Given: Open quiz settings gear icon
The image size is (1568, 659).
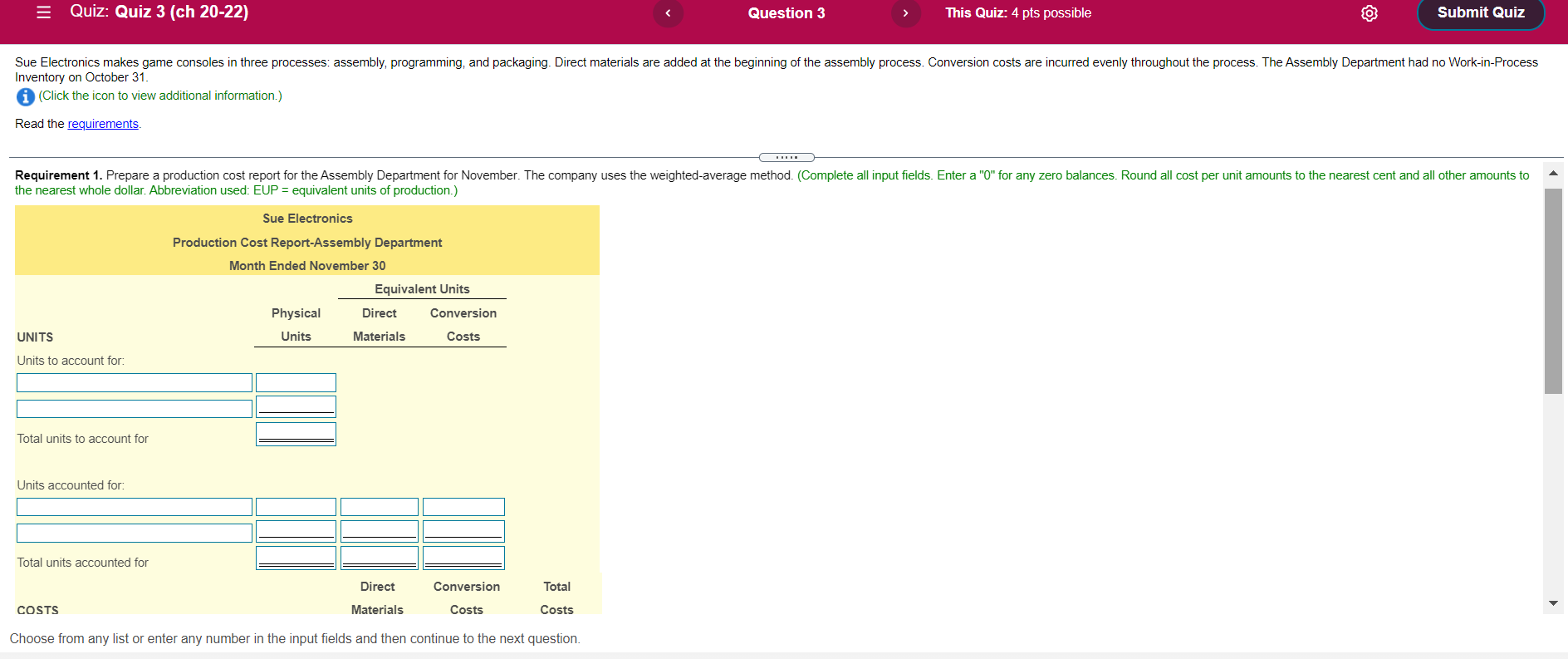Looking at the screenshot, I should tap(1370, 13).
